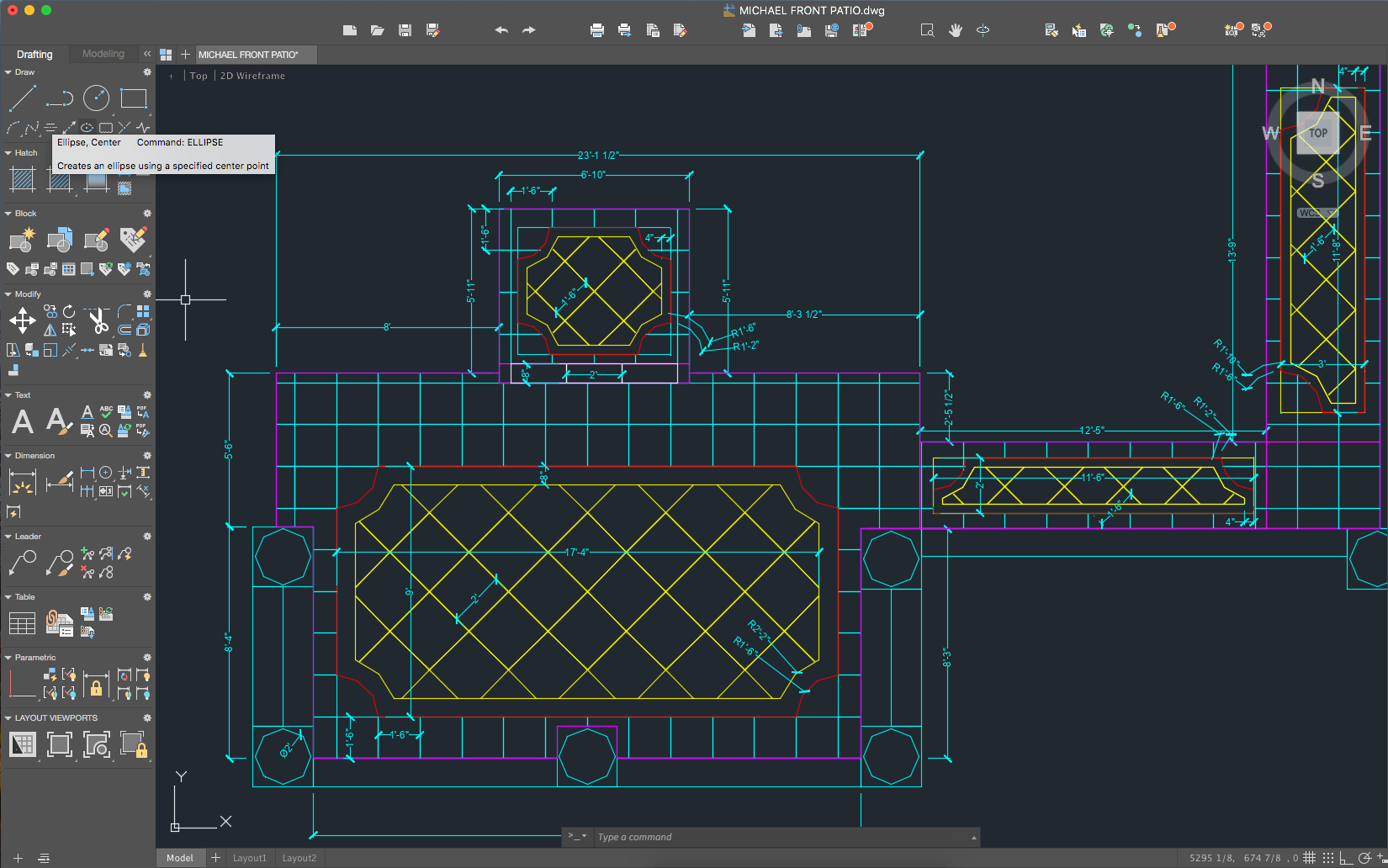Screen dimensions: 1388x868
Task: Toggle the viewport lock tool
Action: (134, 744)
